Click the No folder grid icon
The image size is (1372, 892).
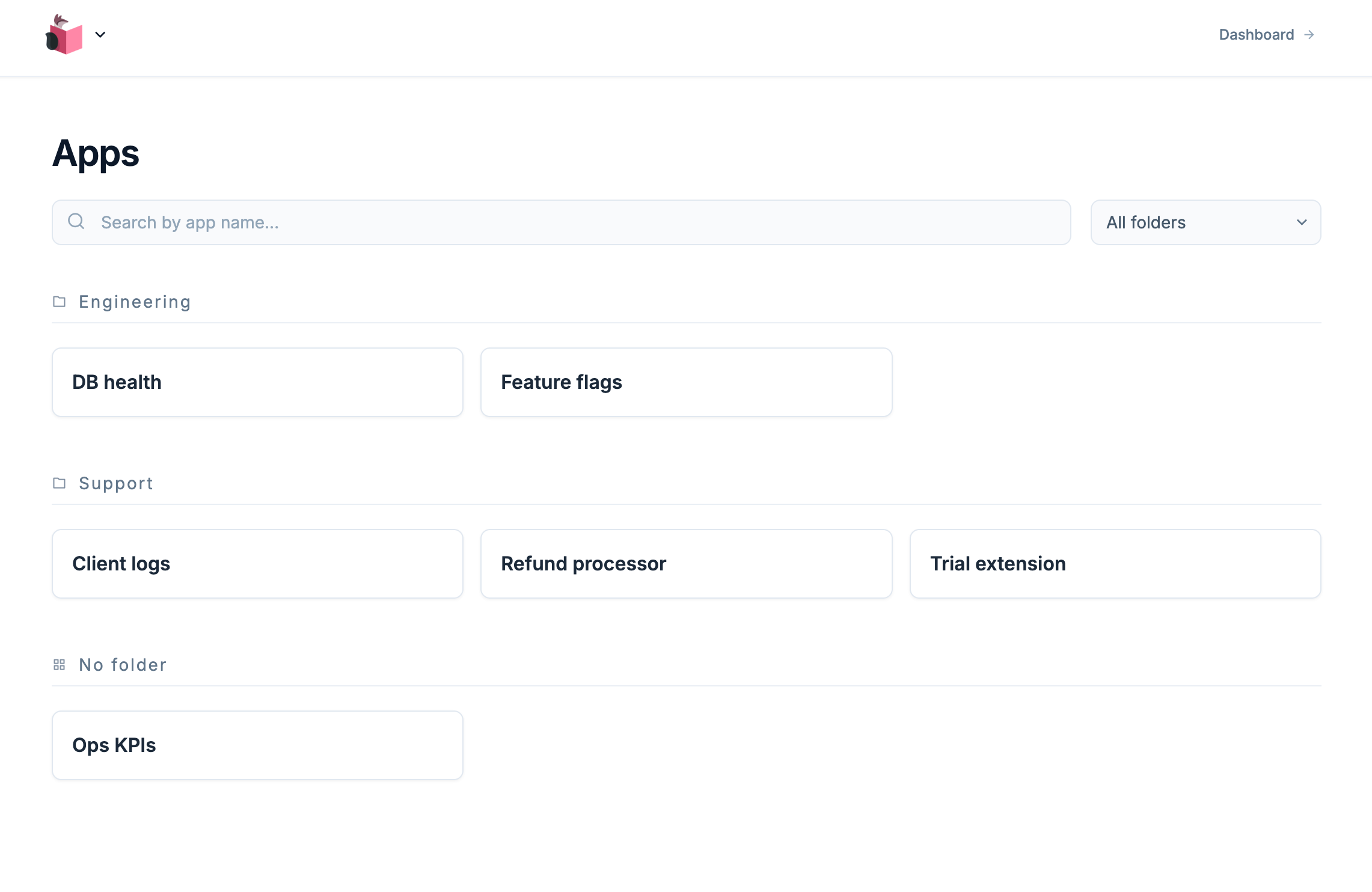(x=59, y=665)
